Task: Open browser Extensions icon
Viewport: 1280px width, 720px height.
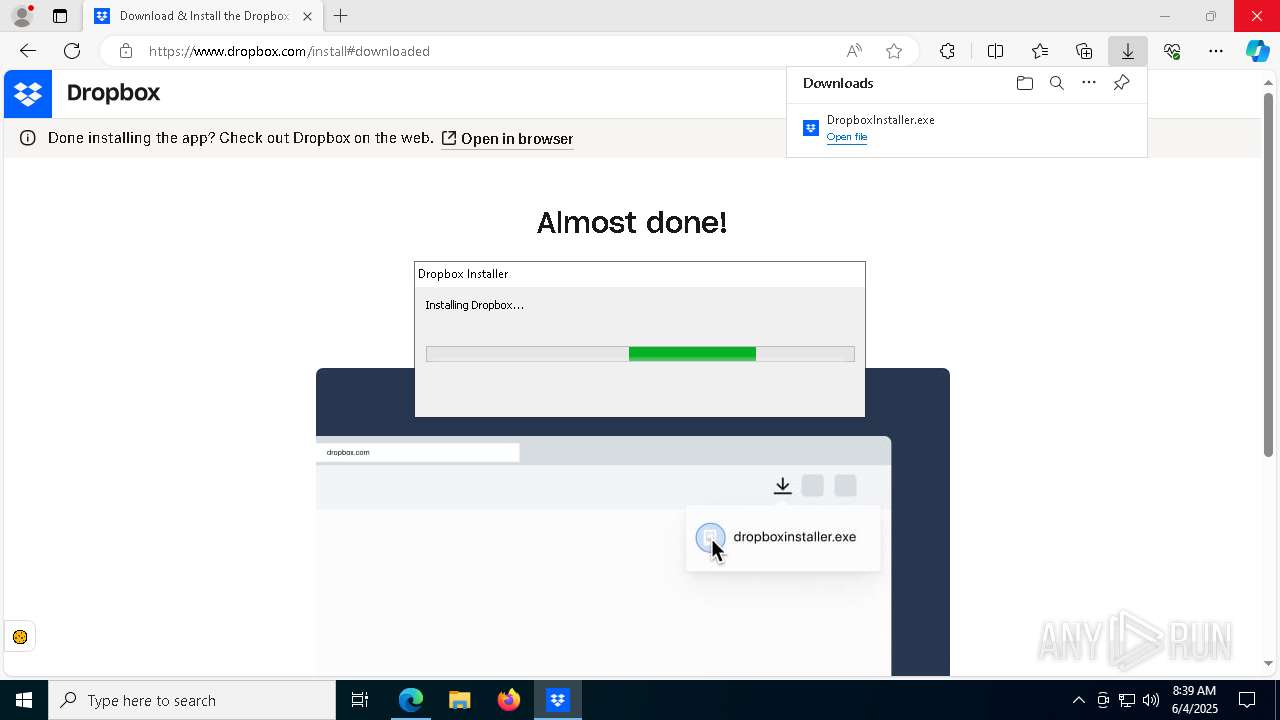Action: click(x=947, y=51)
